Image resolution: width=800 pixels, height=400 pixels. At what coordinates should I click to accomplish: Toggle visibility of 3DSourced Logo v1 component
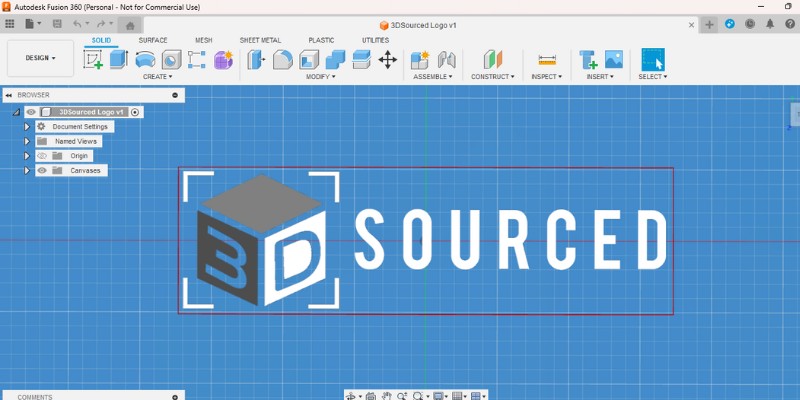(31, 112)
